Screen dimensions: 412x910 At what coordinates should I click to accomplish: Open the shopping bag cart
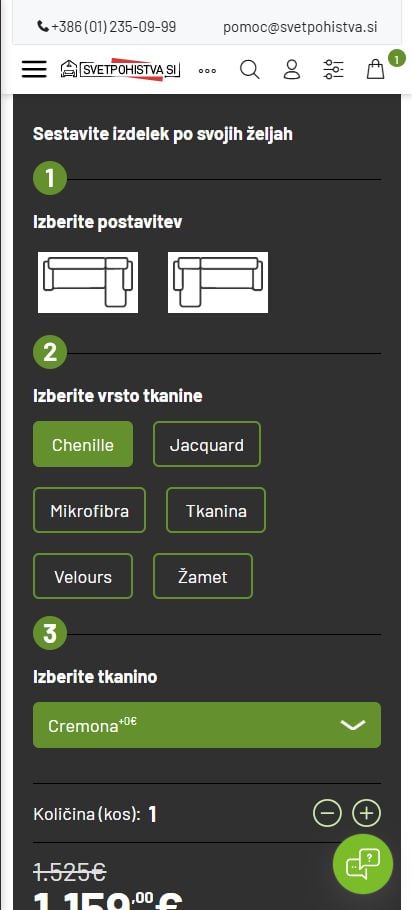(x=375, y=70)
